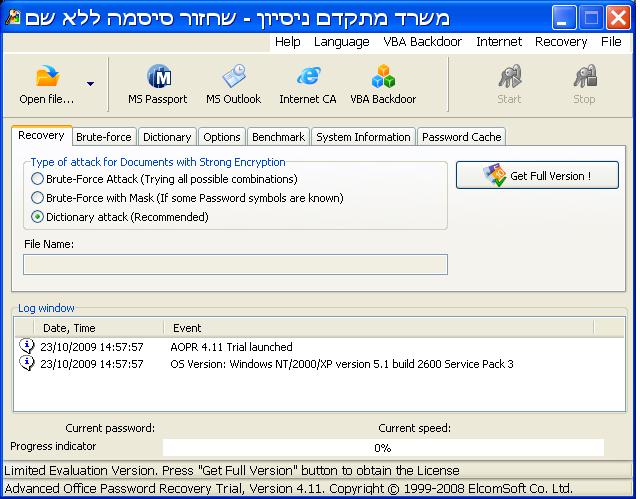Screen dimensions: 640x499
Task: Expand the Open file dropdown arrow
Action: pos(91,84)
